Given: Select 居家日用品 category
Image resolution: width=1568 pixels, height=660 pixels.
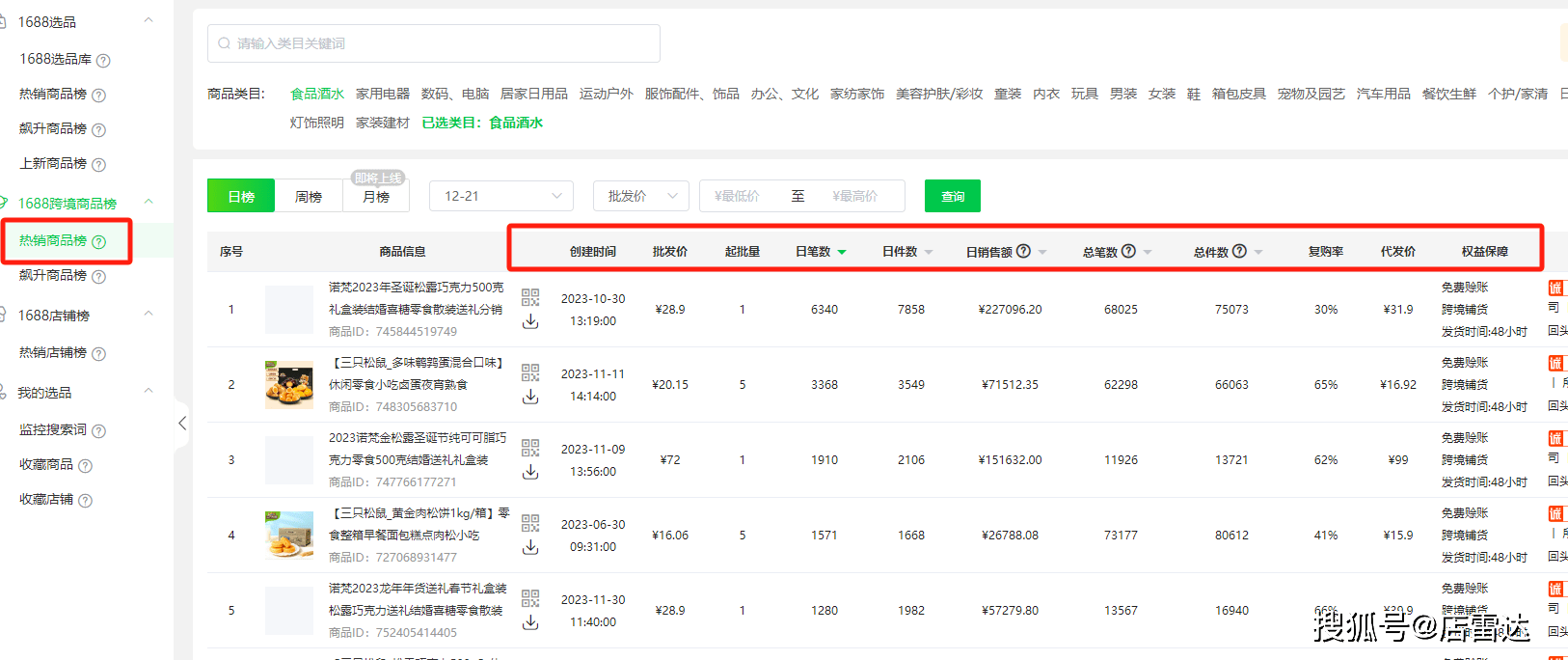Looking at the screenshot, I should 534,94.
